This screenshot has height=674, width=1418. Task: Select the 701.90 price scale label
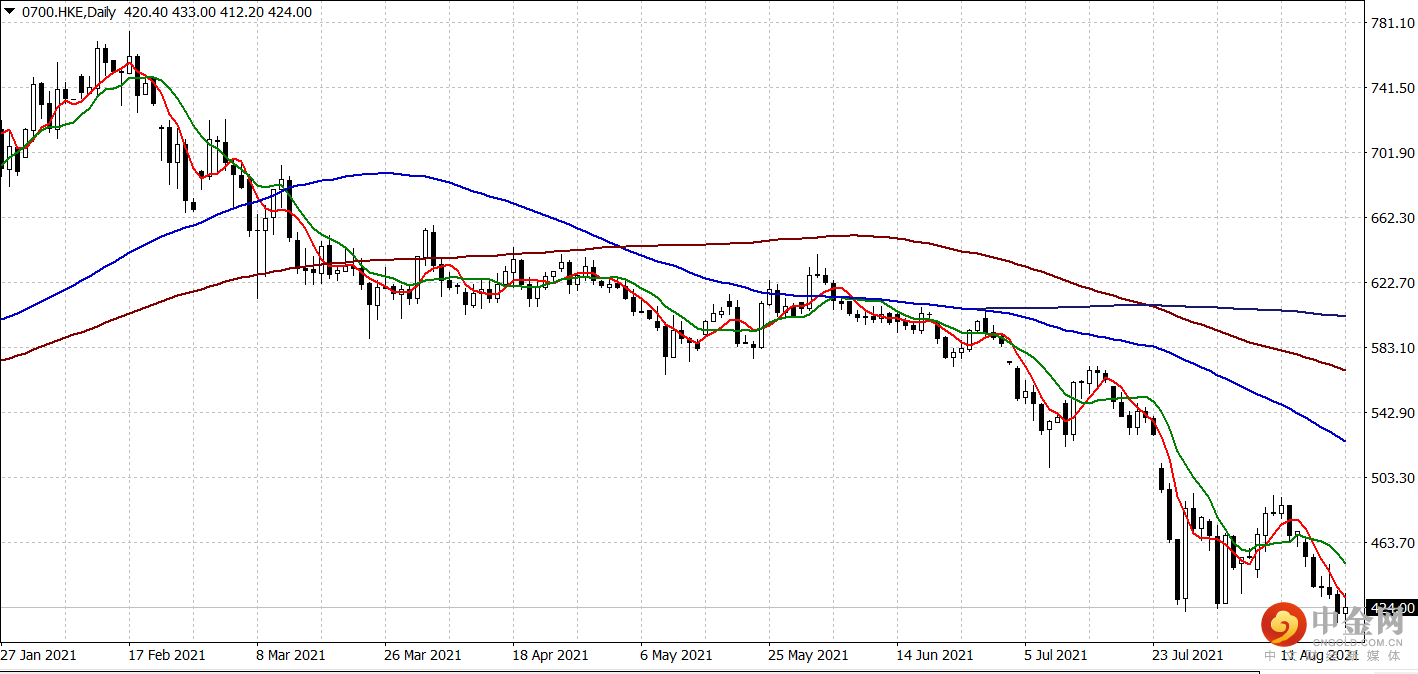pos(1391,153)
